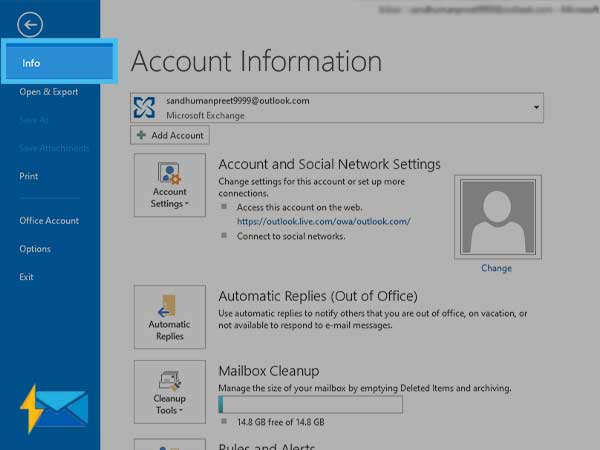The width and height of the screenshot is (600, 450).
Task: Click the 14.8 GB free of 14.8 GB text
Action: 281,422
